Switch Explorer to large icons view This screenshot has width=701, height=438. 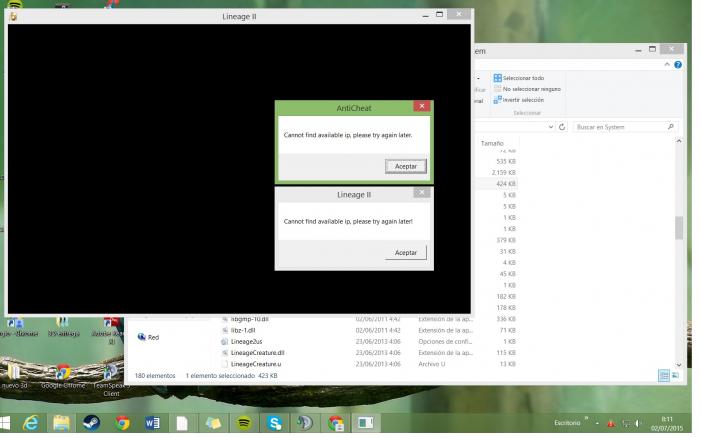pos(676,375)
